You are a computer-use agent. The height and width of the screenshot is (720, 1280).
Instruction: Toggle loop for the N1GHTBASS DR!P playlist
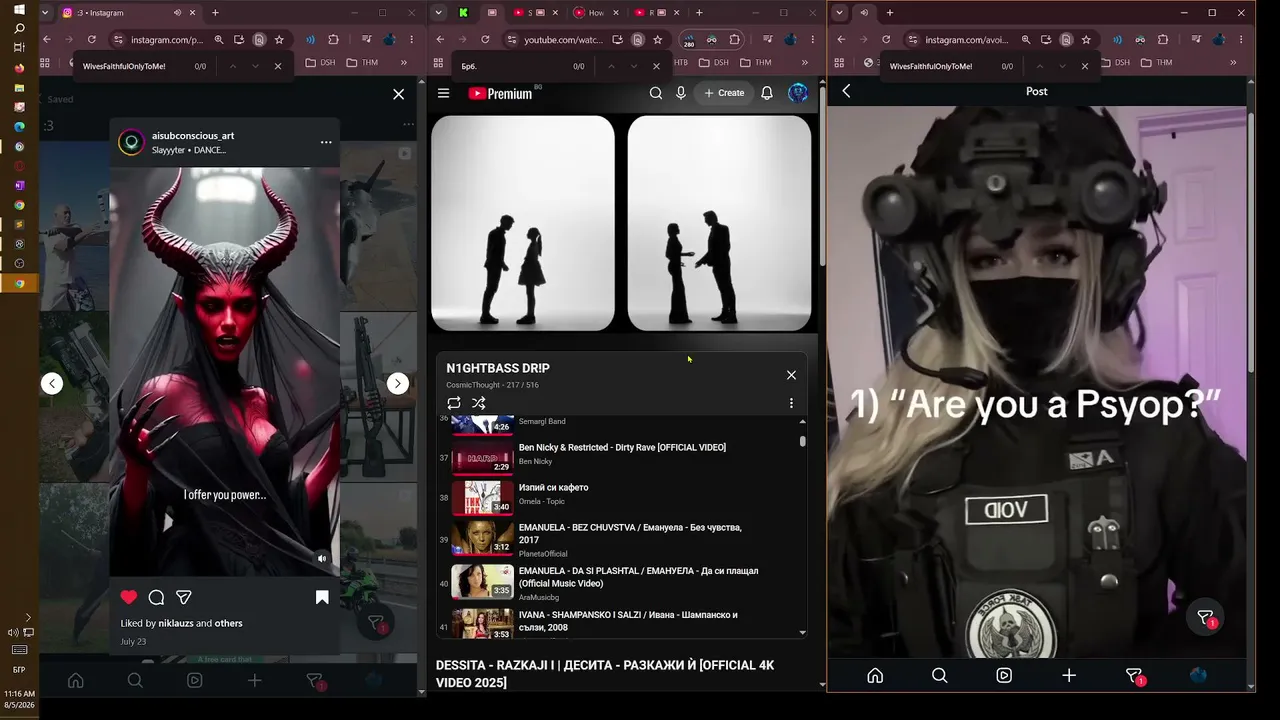click(x=454, y=403)
